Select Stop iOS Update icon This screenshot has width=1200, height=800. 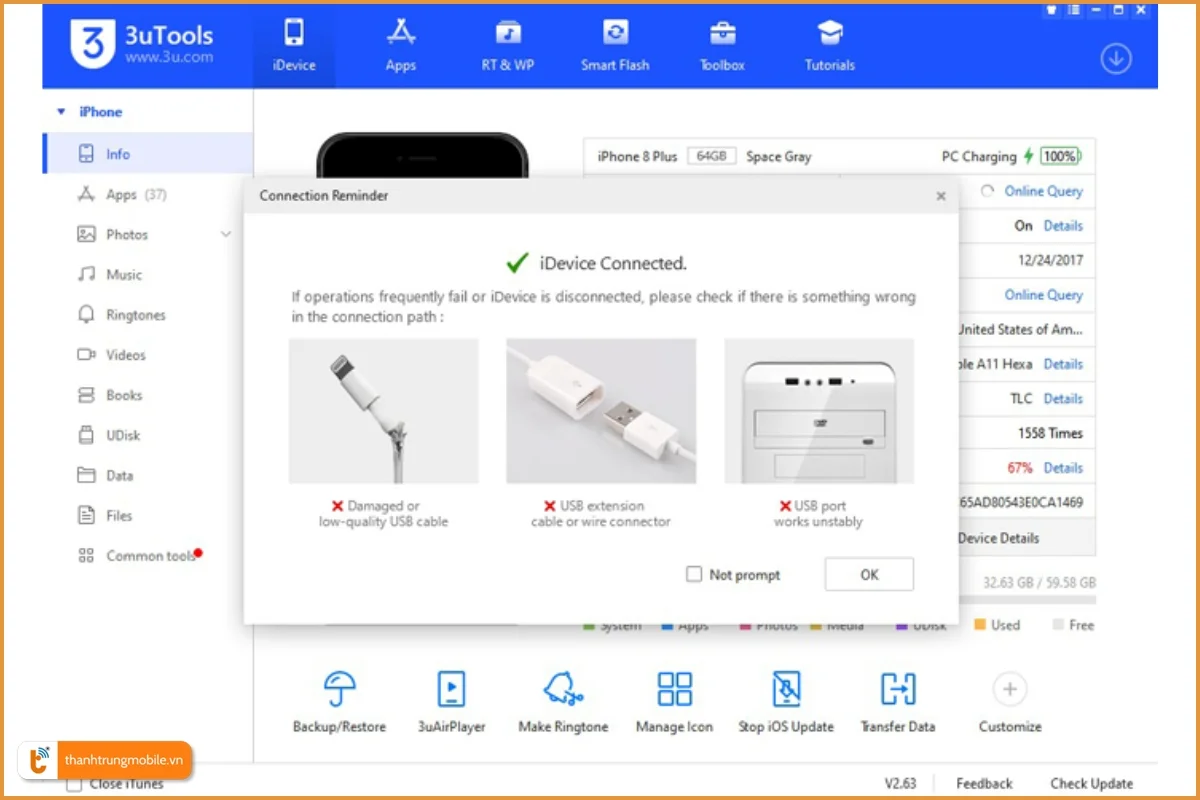coord(786,690)
